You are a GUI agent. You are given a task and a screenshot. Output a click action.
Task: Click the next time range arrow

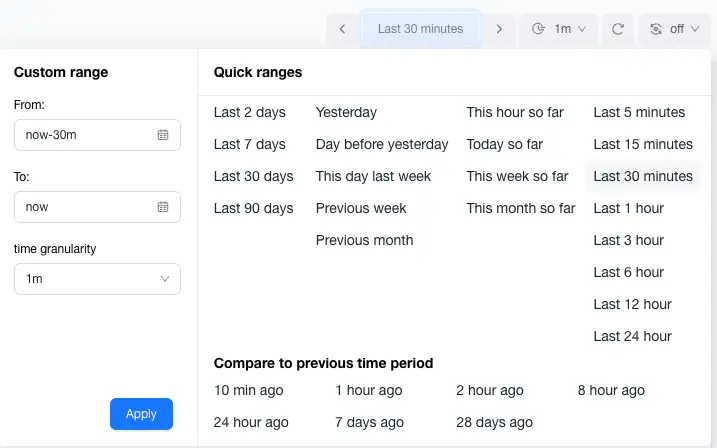[x=499, y=29]
